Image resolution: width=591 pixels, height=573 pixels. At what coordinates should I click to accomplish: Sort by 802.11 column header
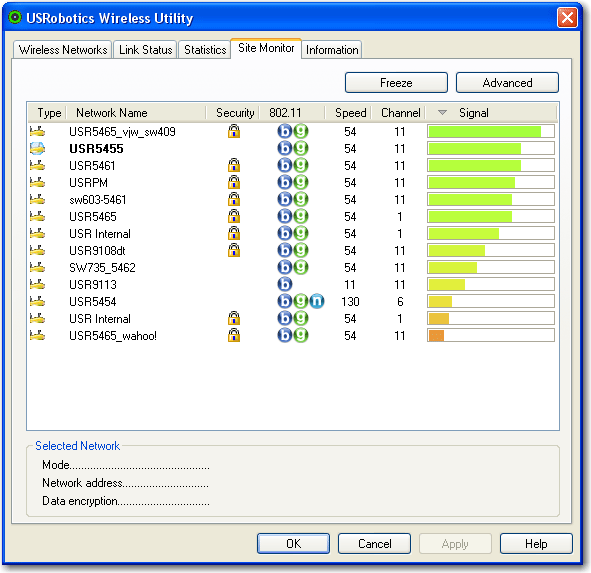pos(292,113)
